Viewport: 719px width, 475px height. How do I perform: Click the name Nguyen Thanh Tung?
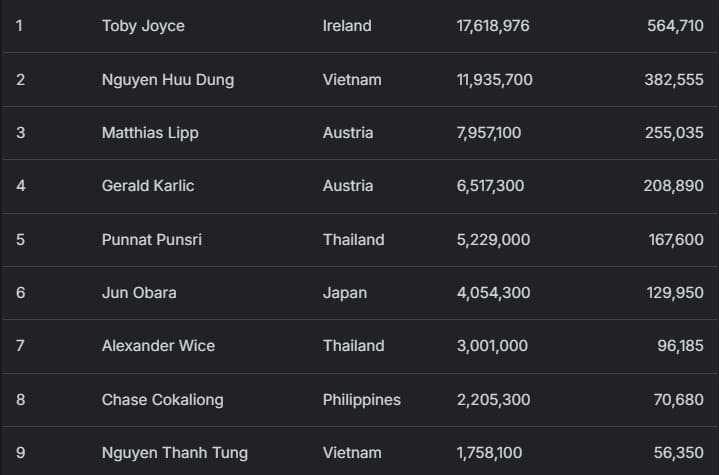[x=174, y=453]
